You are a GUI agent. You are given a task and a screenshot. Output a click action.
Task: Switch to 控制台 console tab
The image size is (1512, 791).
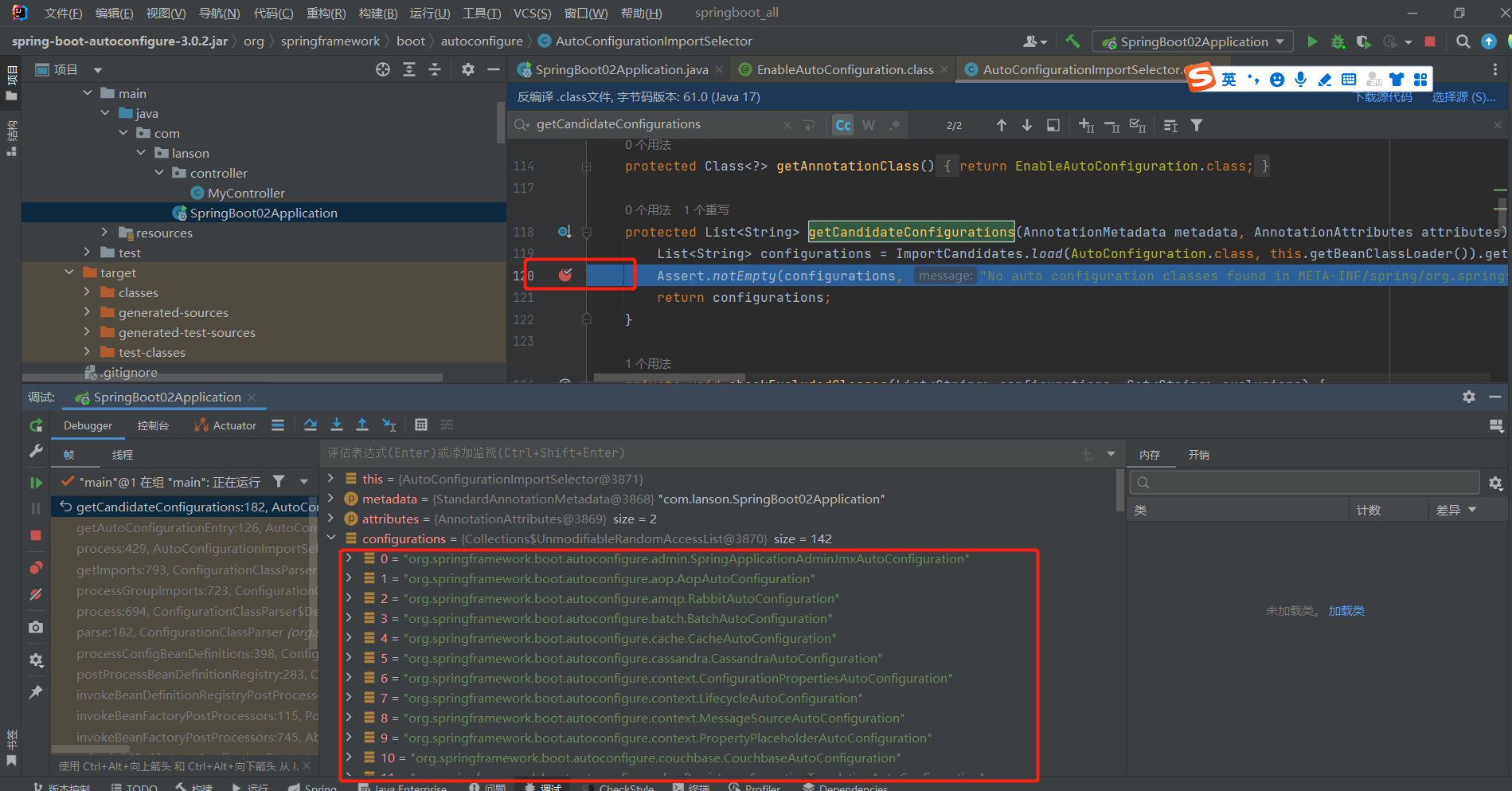(153, 425)
